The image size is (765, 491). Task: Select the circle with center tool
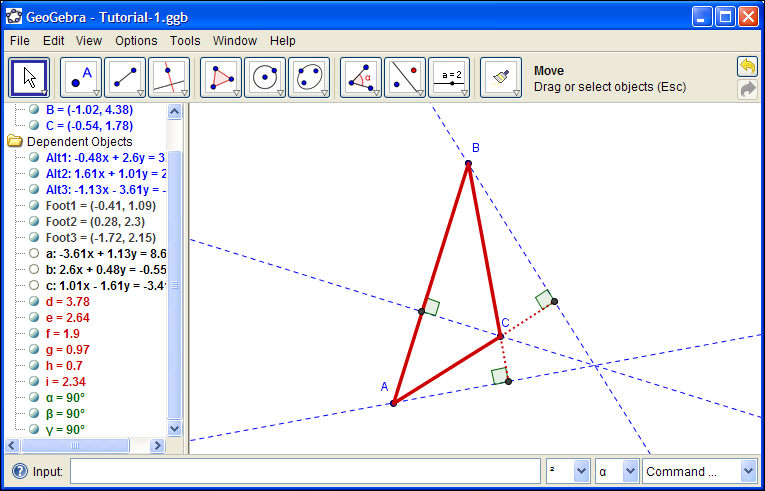(265, 78)
